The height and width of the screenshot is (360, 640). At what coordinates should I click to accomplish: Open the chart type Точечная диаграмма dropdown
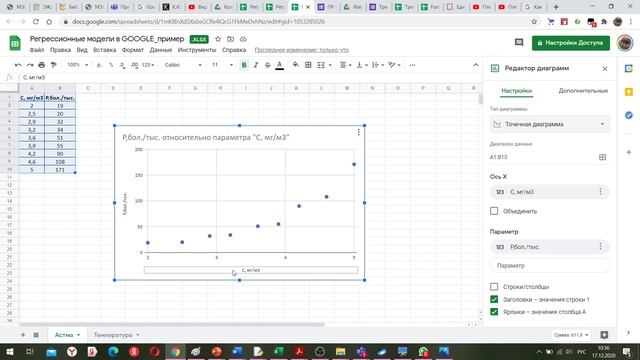pyautogui.click(x=549, y=124)
